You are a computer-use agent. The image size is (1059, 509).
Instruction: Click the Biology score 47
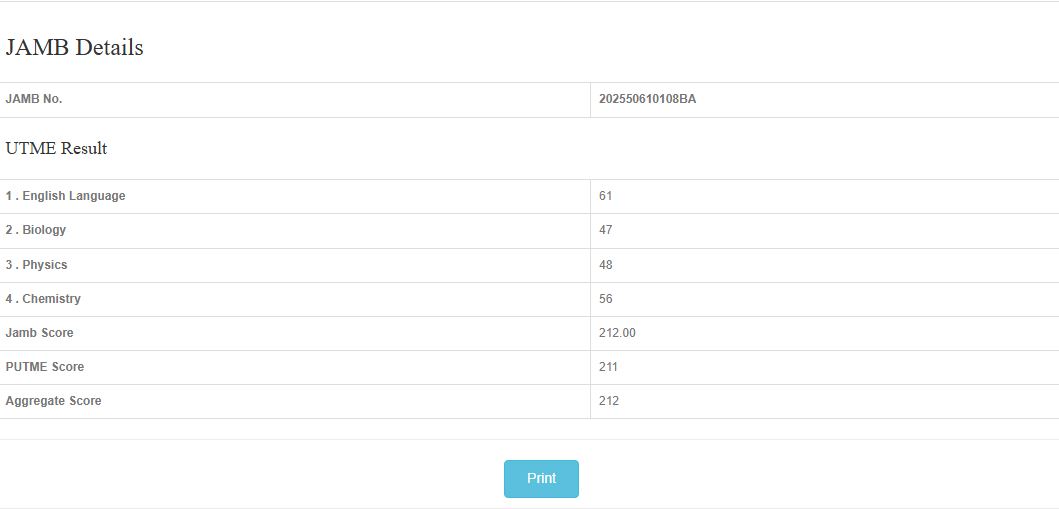coord(605,230)
